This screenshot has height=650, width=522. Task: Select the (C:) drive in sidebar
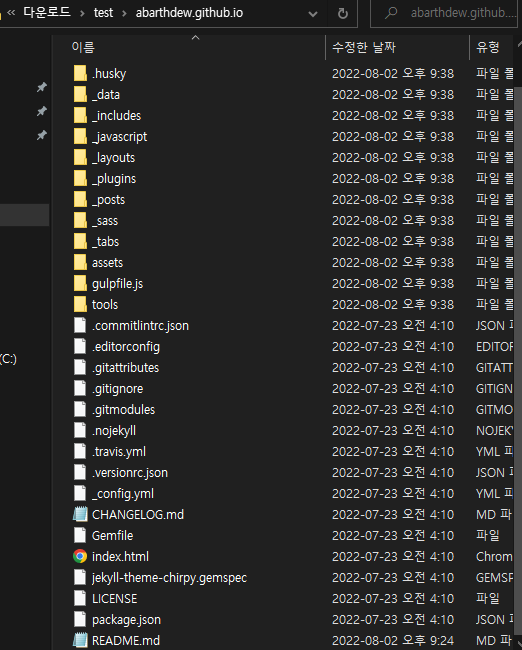click(8, 359)
